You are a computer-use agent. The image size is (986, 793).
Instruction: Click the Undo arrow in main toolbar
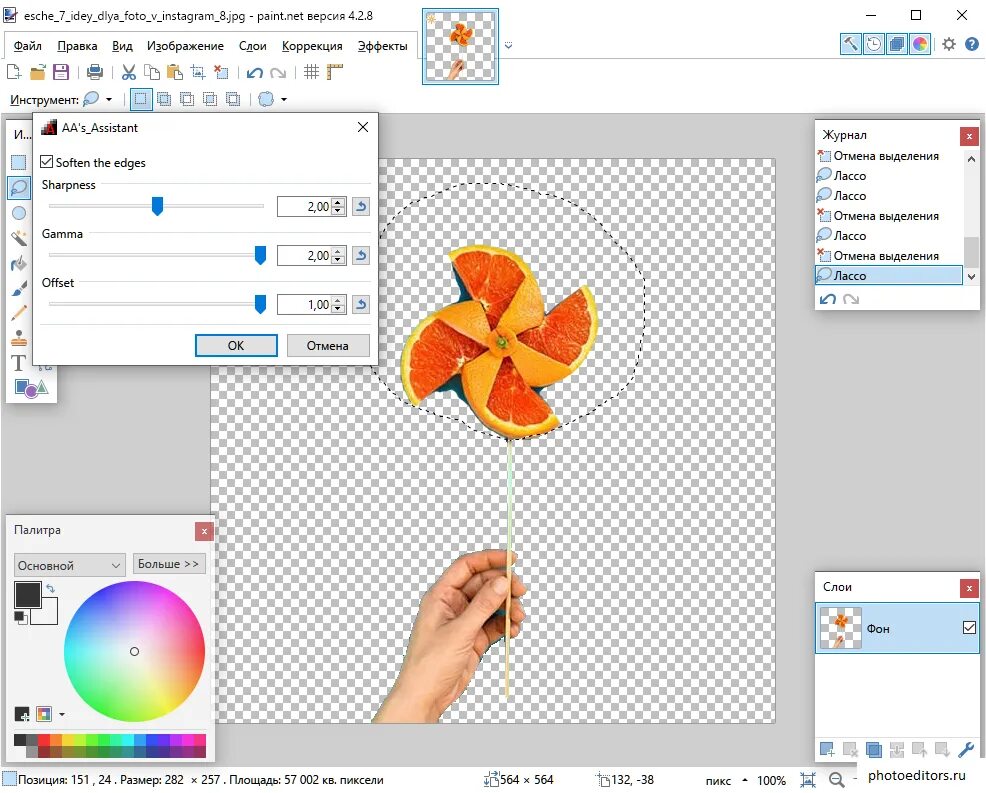(255, 73)
